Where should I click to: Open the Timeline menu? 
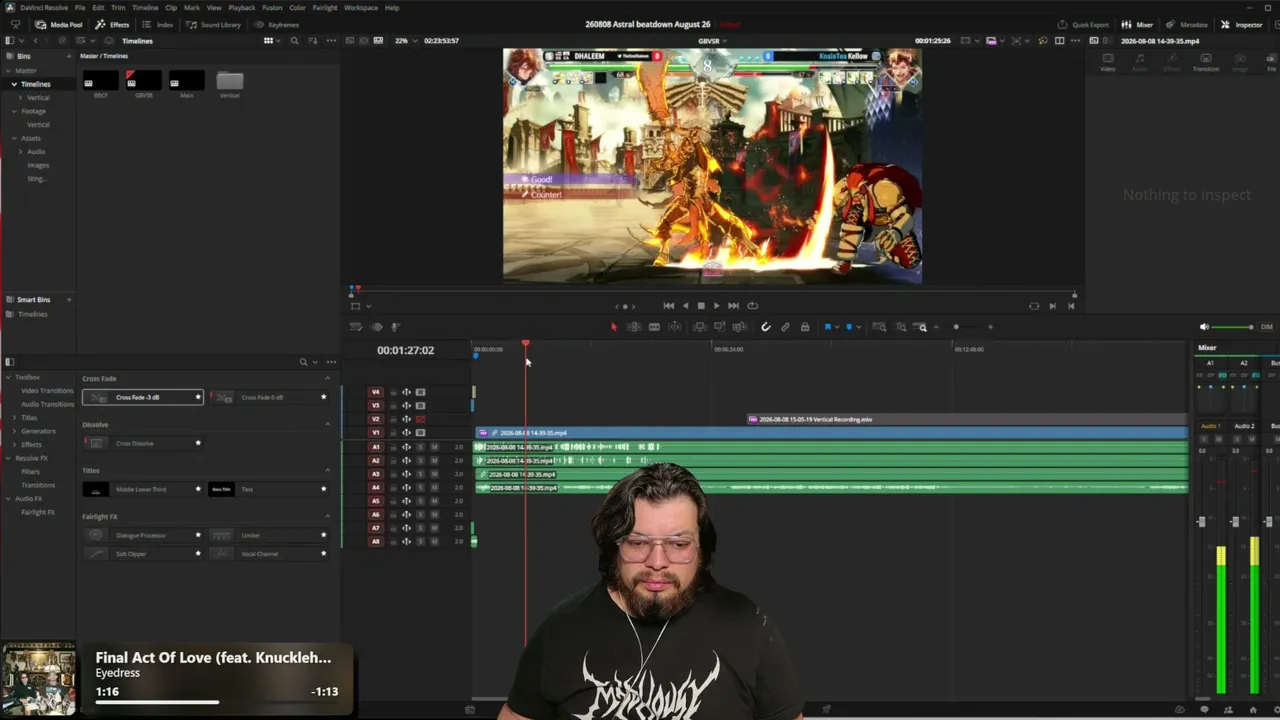point(145,7)
